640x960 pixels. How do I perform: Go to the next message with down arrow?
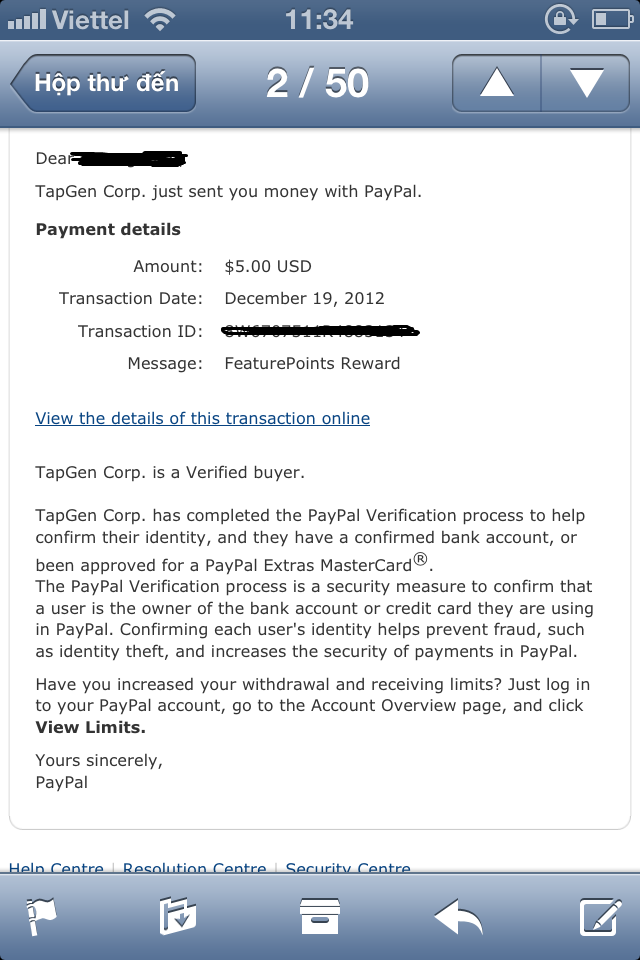(586, 83)
